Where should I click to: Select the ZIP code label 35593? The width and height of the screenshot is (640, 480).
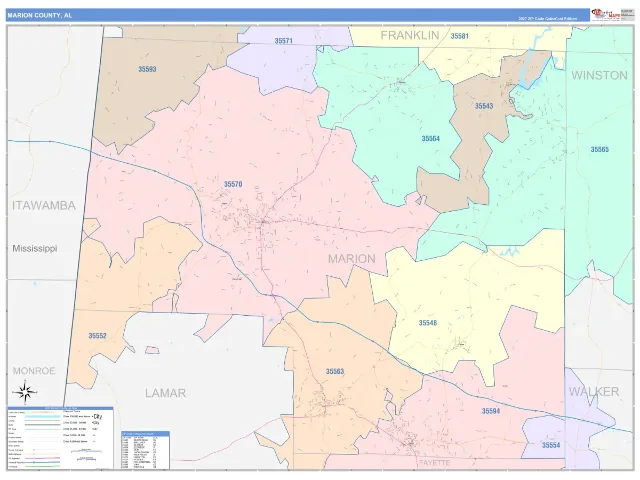tap(147, 69)
